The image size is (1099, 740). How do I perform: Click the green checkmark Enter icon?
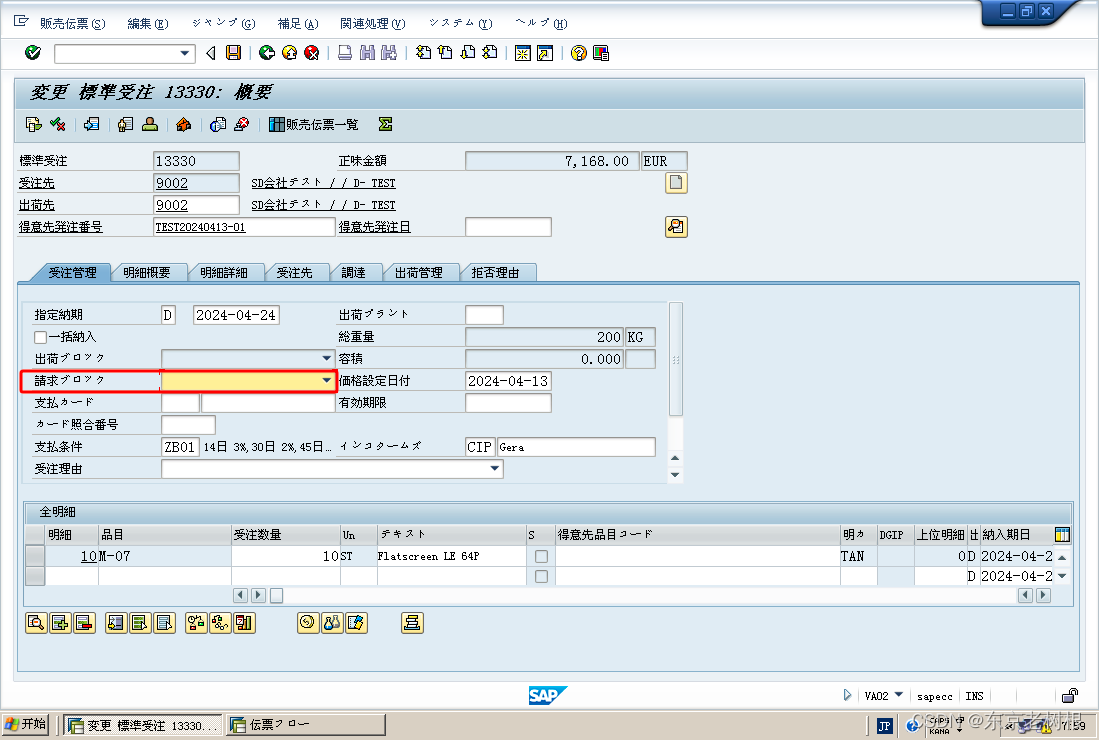[x=32, y=53]
